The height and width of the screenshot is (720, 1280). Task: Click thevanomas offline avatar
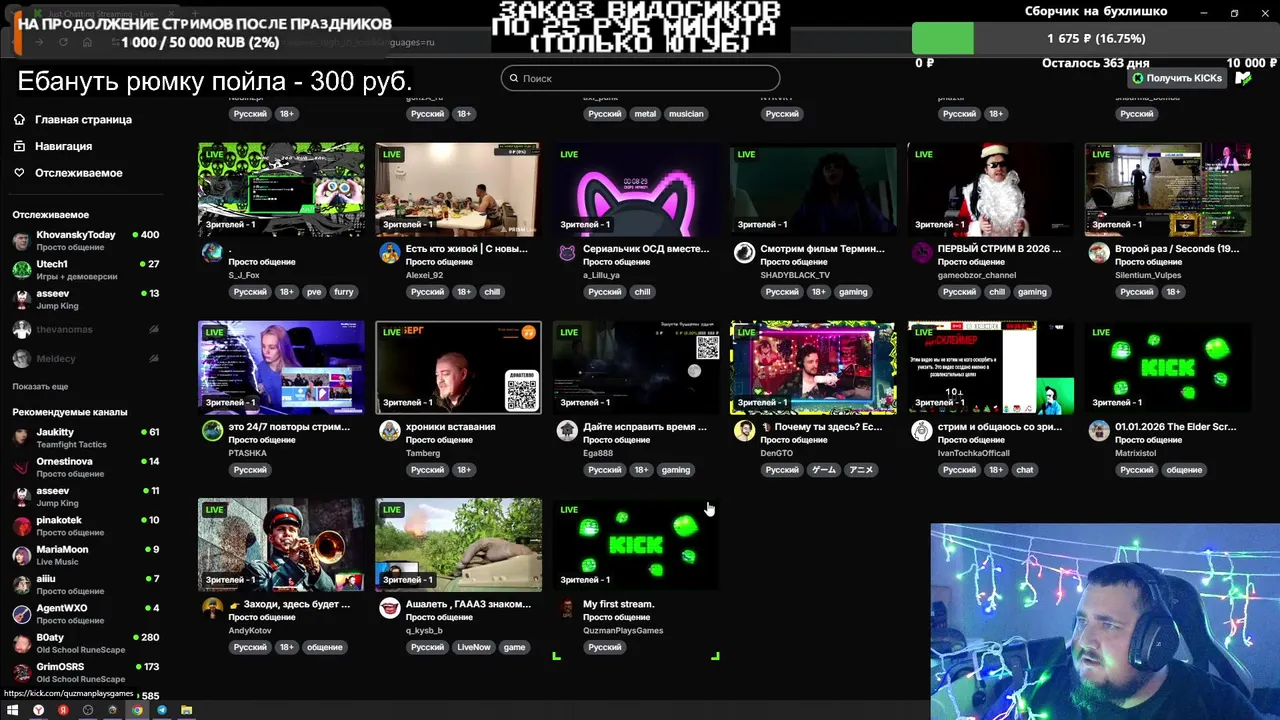pos(21,329)
